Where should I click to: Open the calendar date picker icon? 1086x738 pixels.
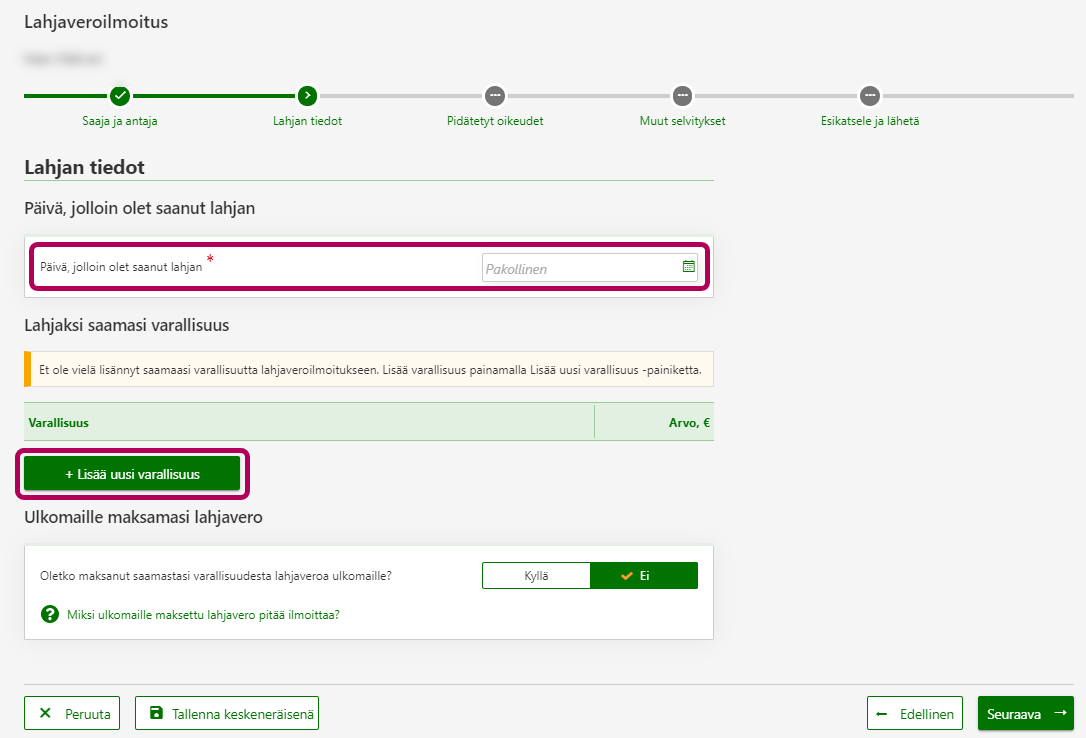coord(688,267)
